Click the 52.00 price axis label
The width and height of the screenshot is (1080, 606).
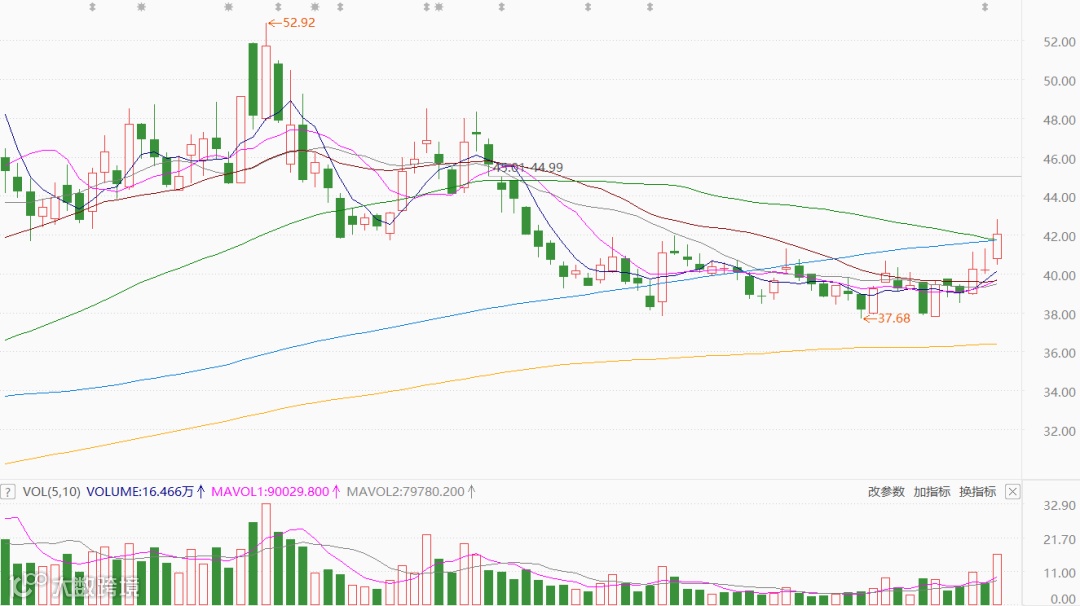coord(1059,42)
